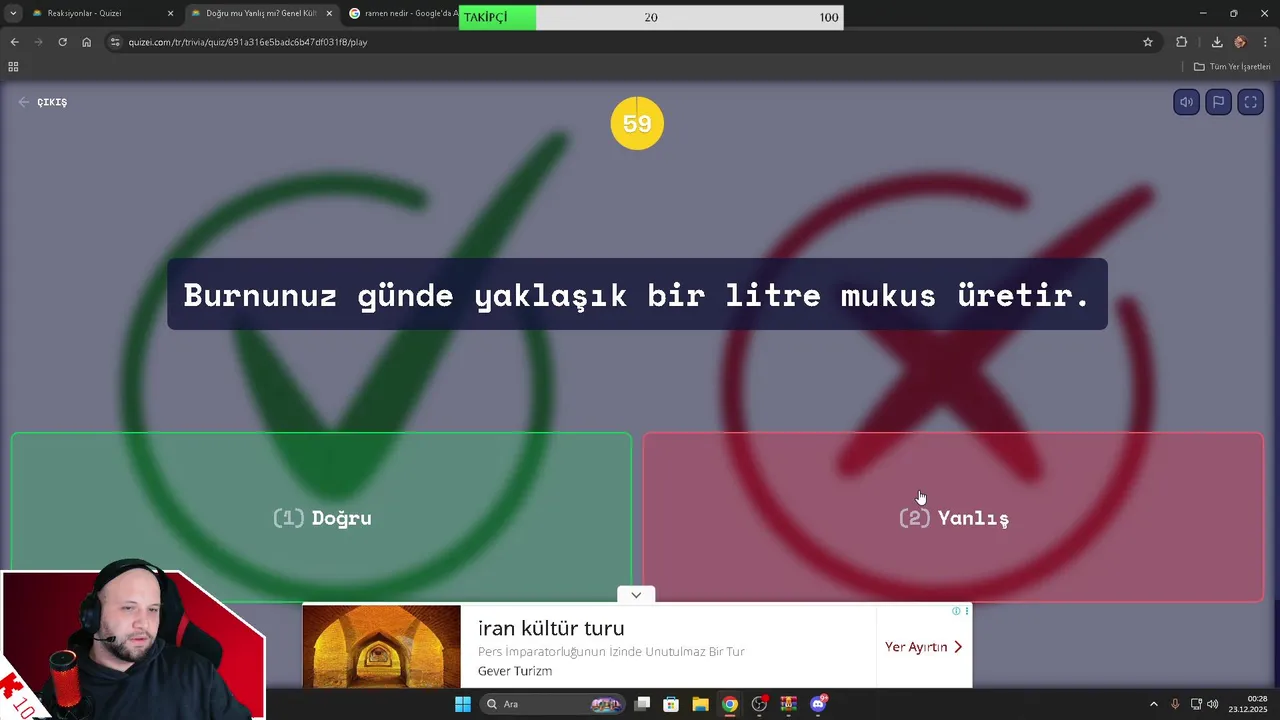Open the iran kültür turu ad thumbnail
Screen dimensions: 1280x720
pyautogui.click(x=381, y=646)
